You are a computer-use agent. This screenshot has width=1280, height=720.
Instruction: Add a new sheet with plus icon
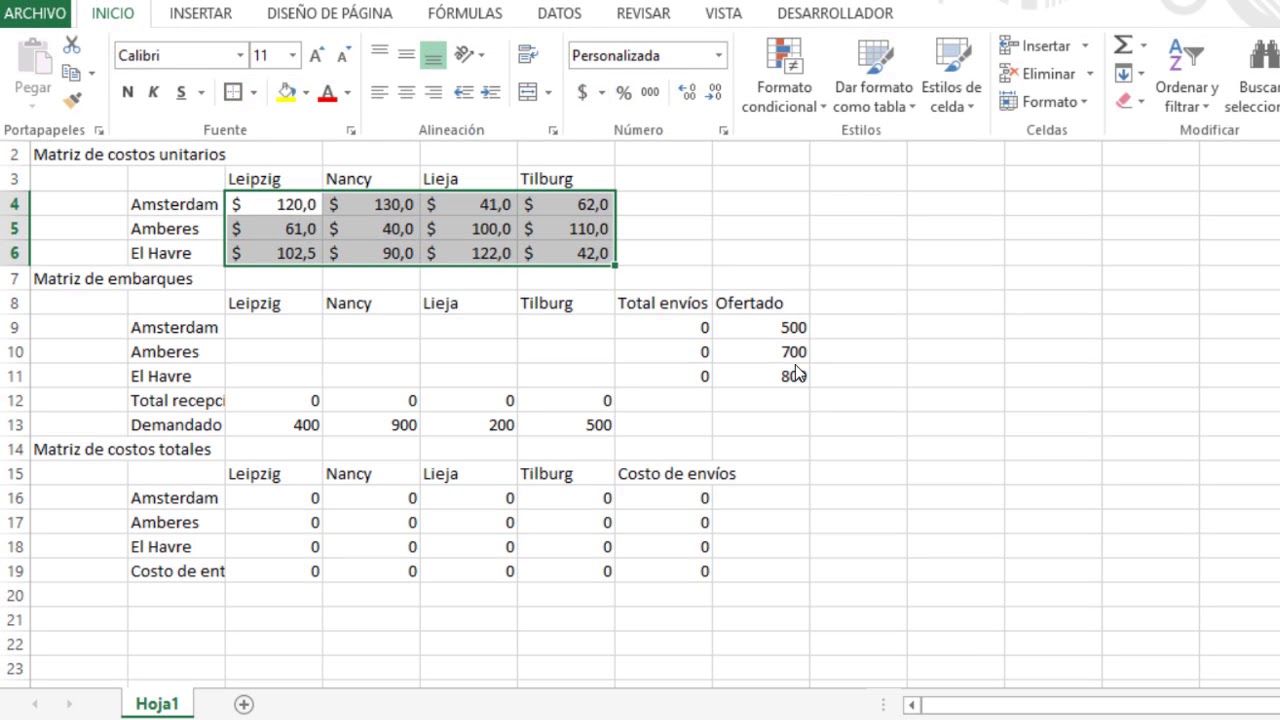(244, 704)
